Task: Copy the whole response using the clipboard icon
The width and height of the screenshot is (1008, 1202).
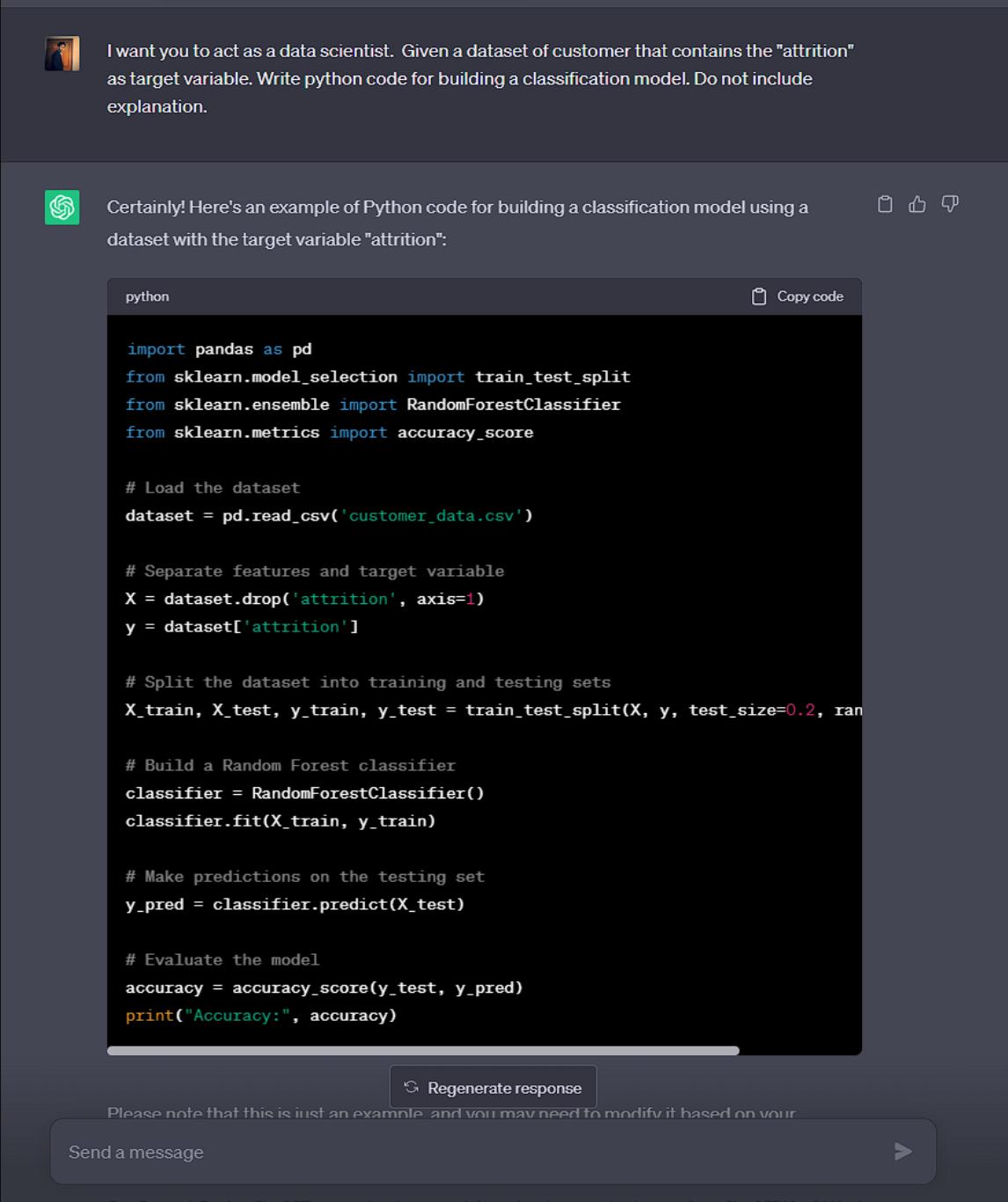Action: (x=885, y=205)
